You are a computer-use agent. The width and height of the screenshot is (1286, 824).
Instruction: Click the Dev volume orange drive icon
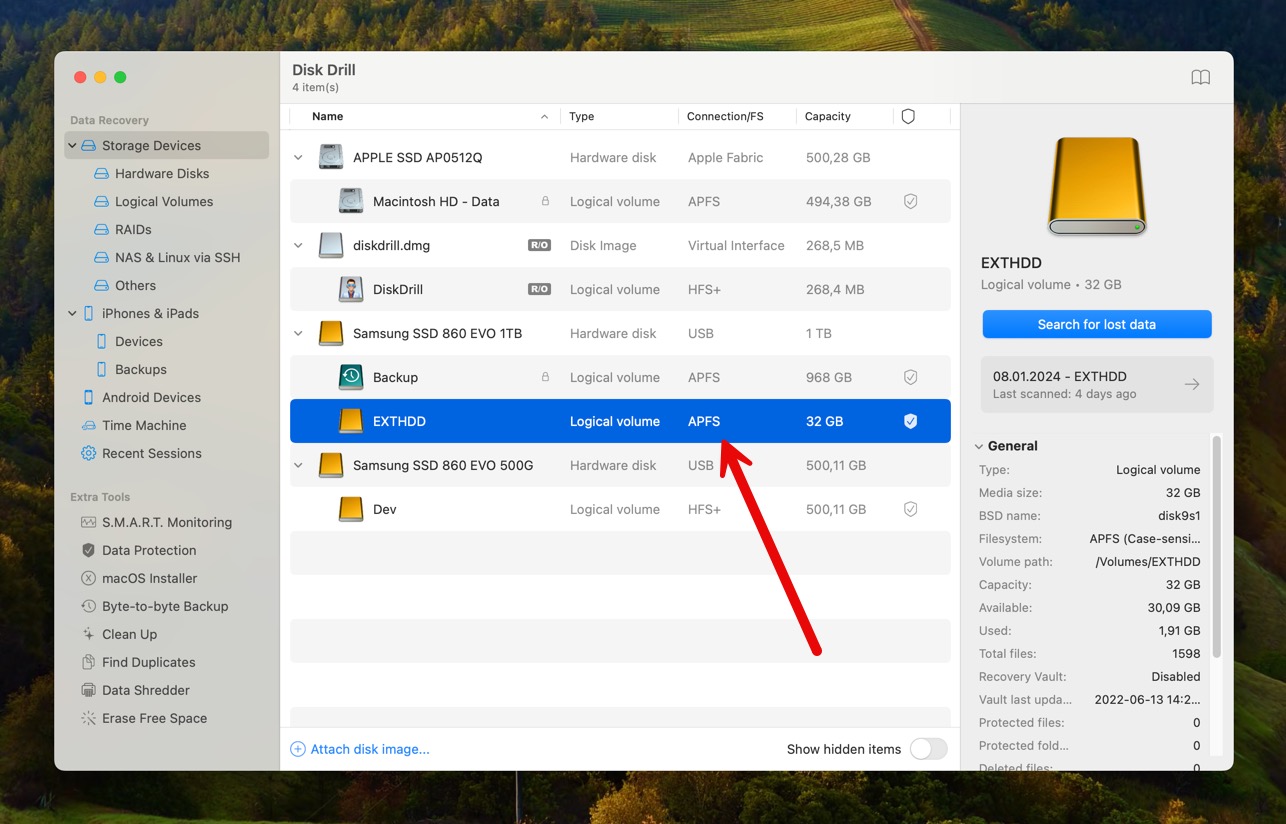(351, 510)
